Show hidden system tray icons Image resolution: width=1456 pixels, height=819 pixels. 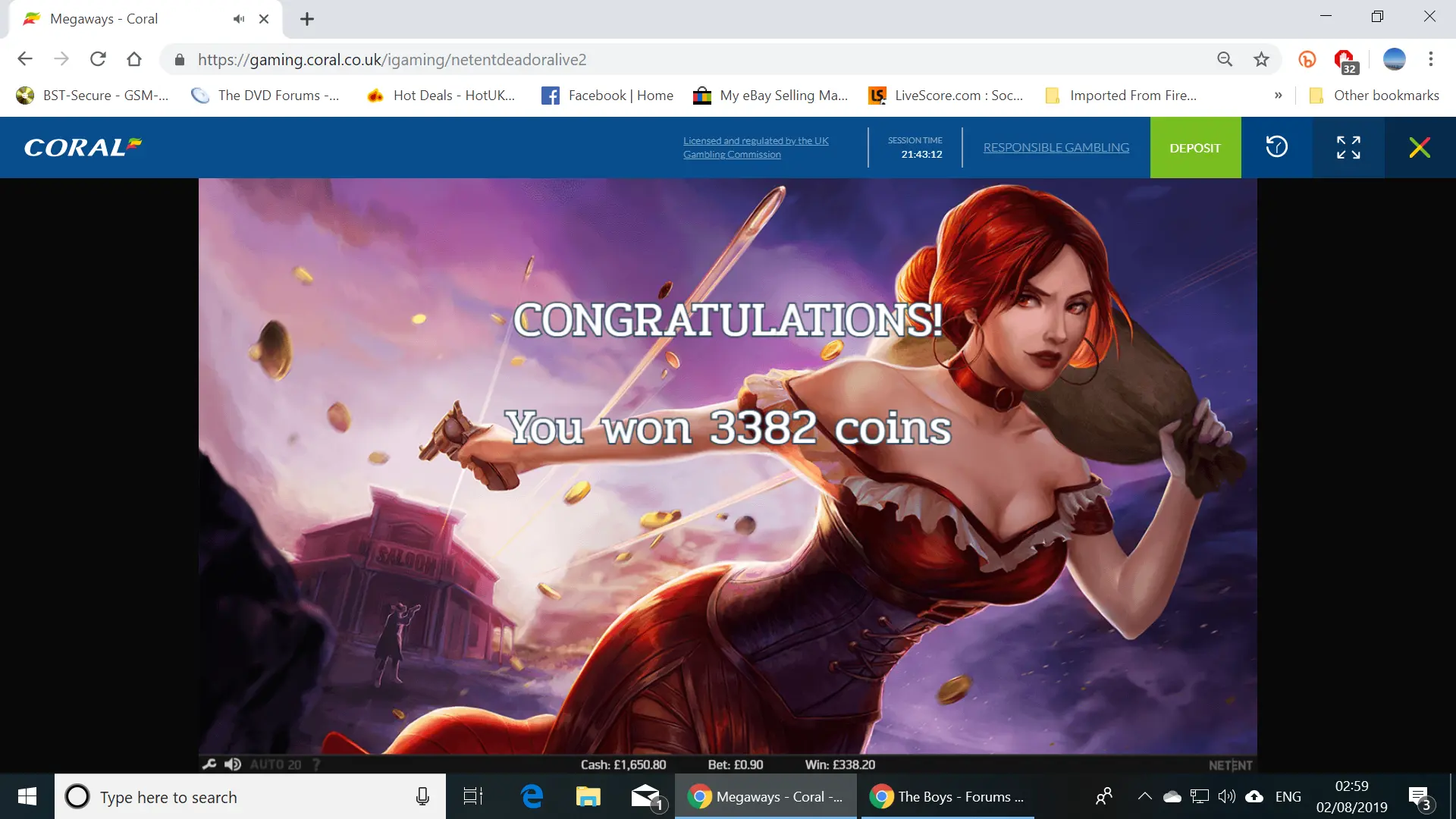[1144, 796]
